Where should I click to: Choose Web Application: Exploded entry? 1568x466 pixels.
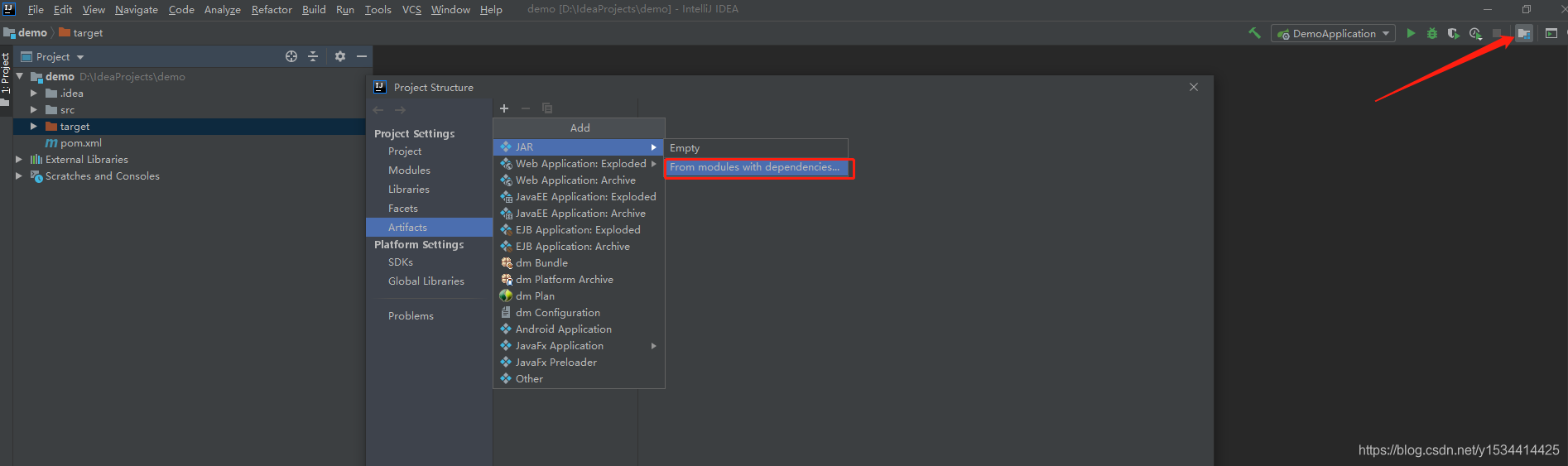(579, 164)
